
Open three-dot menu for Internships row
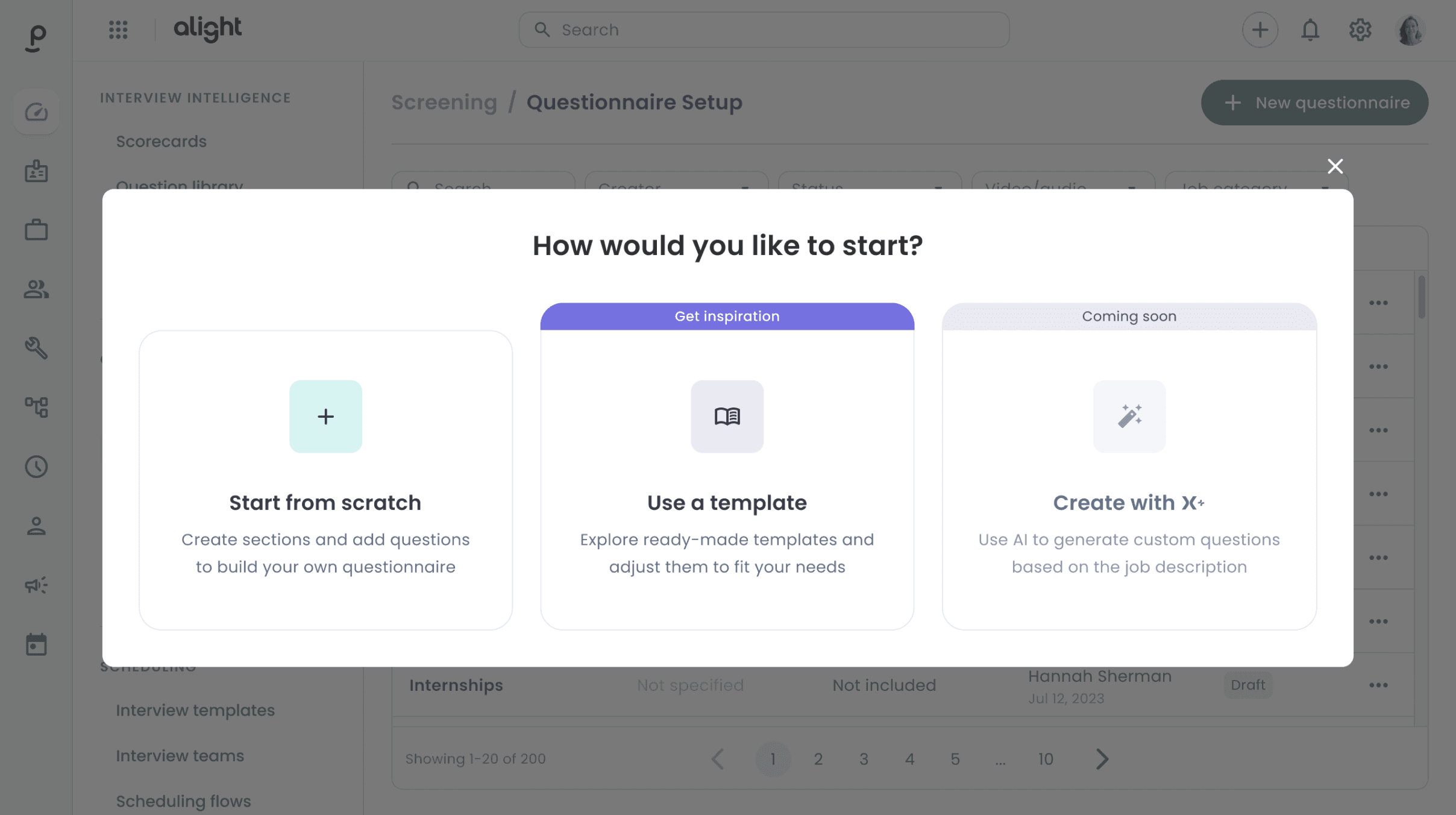pyautogui.click(x=1378, y=685)
